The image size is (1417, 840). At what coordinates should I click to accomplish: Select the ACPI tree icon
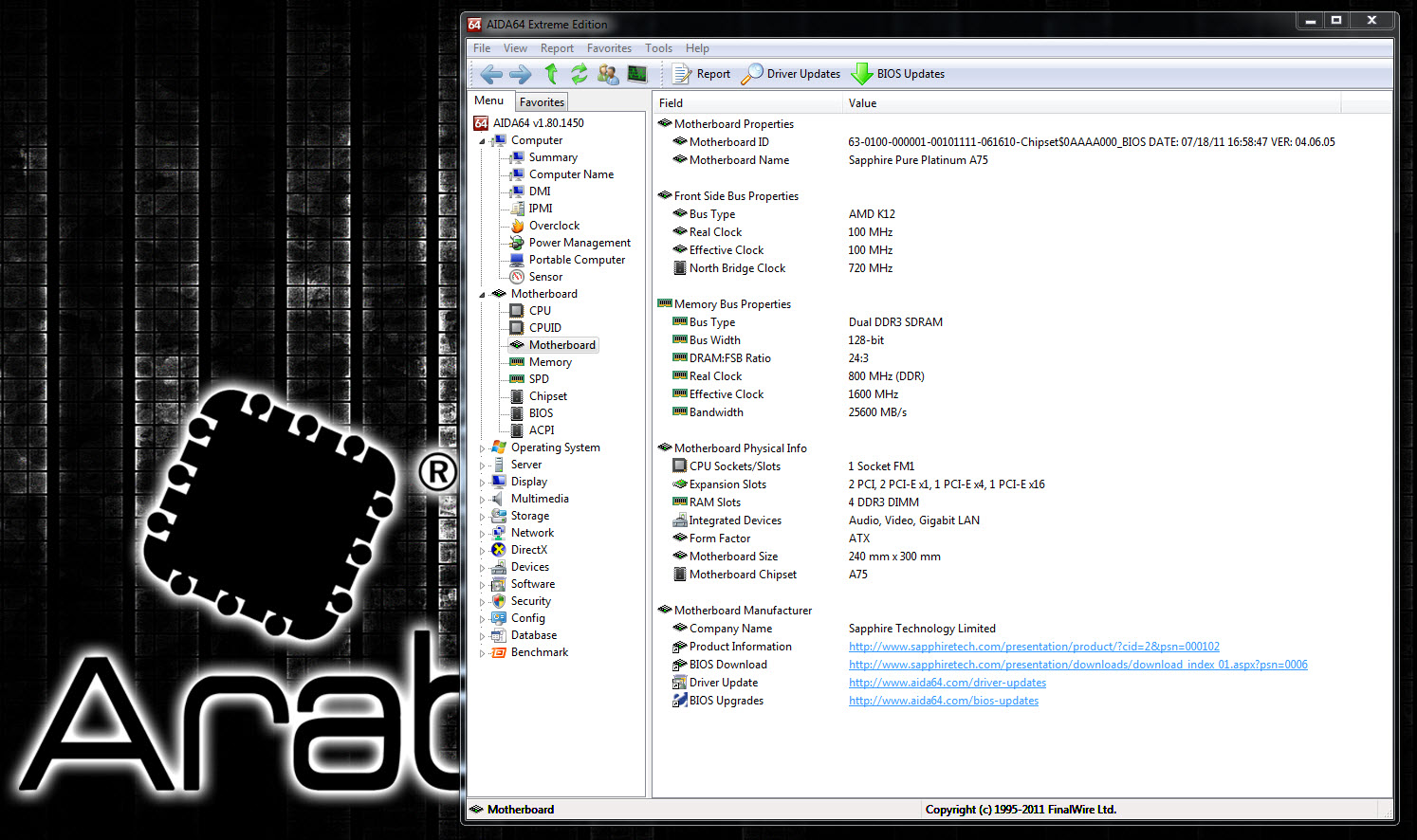click(517, 430)
